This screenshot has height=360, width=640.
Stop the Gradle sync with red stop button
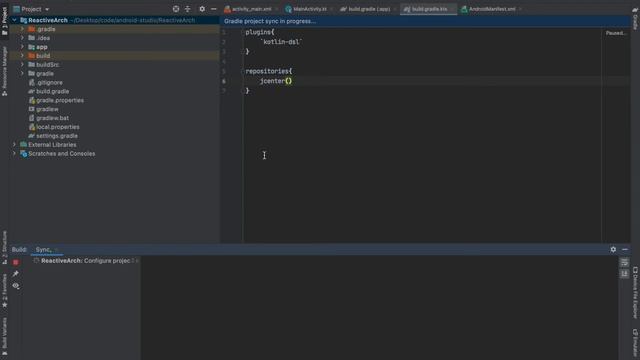(x=16, y=262)
